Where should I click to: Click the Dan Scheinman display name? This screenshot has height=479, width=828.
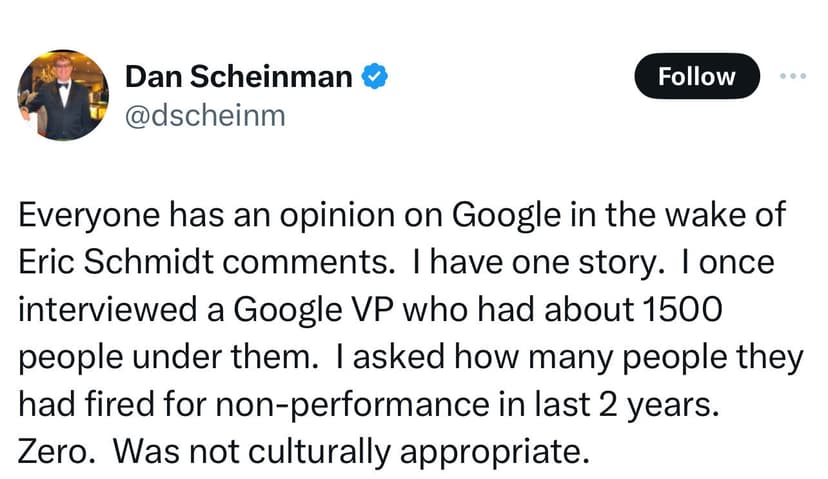click(240, 76)
